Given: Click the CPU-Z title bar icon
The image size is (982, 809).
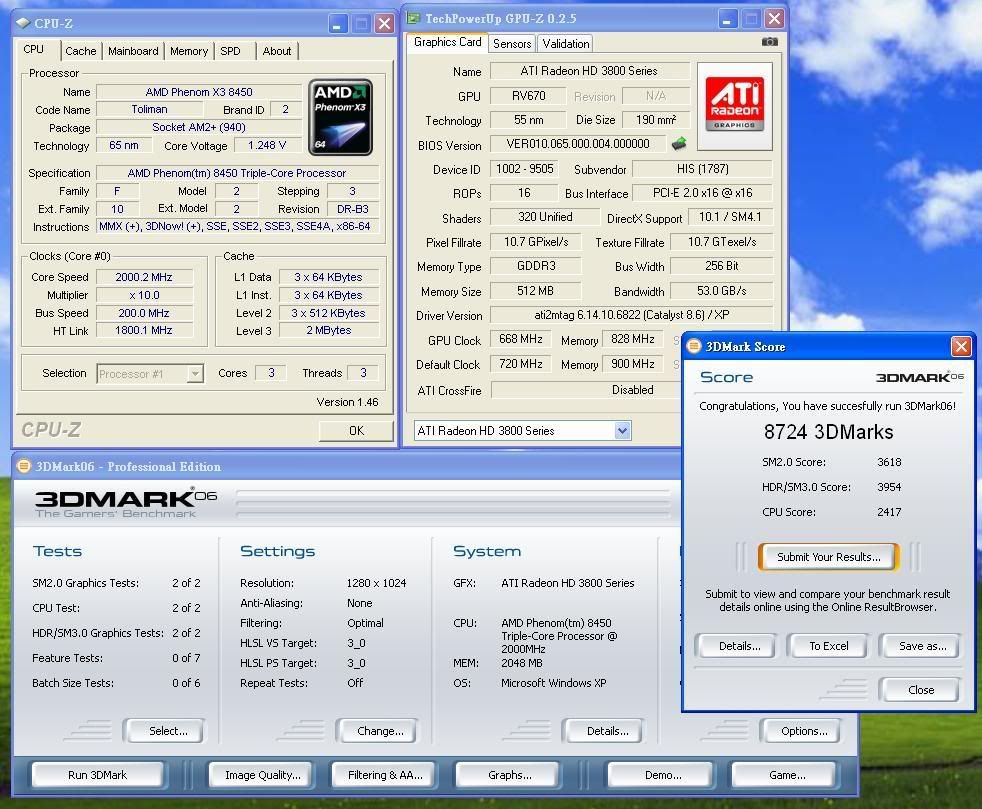Looking at the screenshot, I should pyautogui.click(x=23, y=23).
